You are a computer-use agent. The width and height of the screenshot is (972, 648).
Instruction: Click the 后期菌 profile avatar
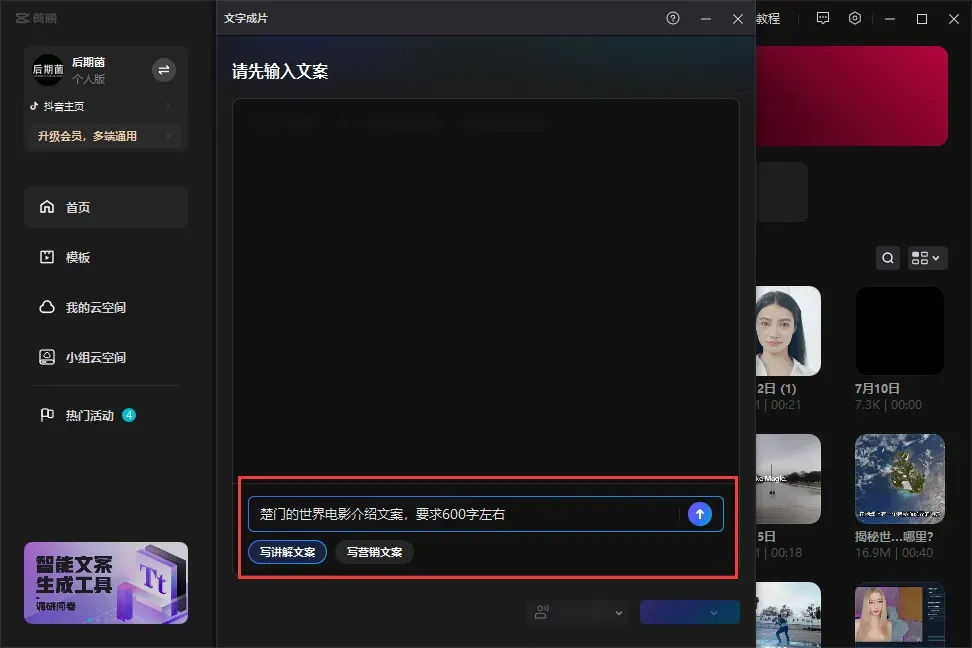coord(48,70)
